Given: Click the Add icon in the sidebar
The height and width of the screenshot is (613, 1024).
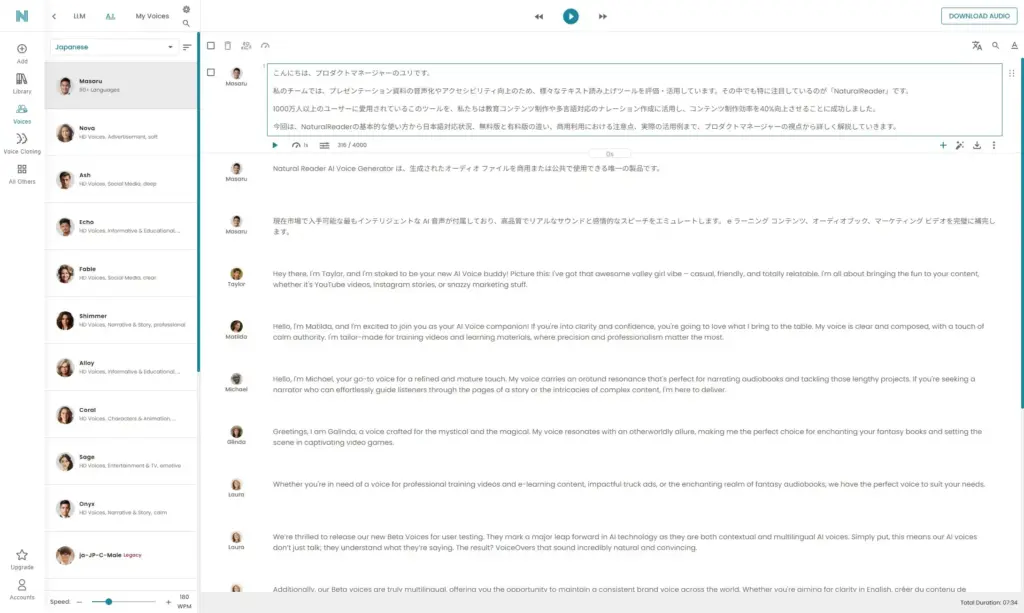Looking at the screenshot, I should click(x=22, y=49).
